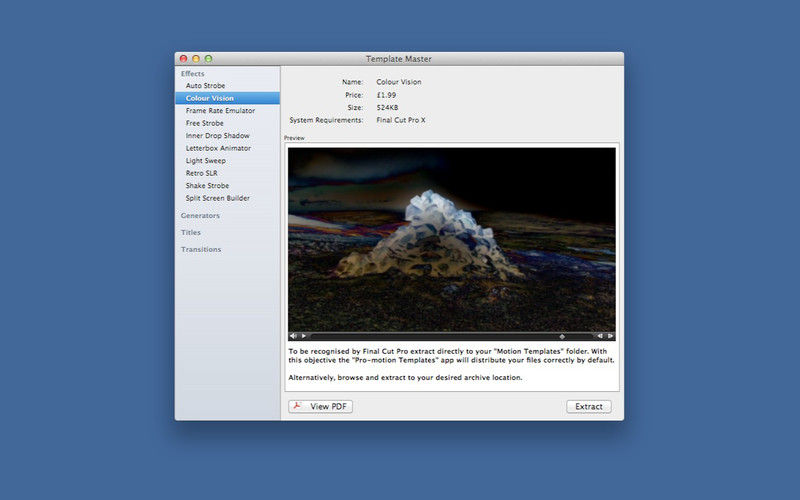Expand the Transitions section in the sidebar

200,249
